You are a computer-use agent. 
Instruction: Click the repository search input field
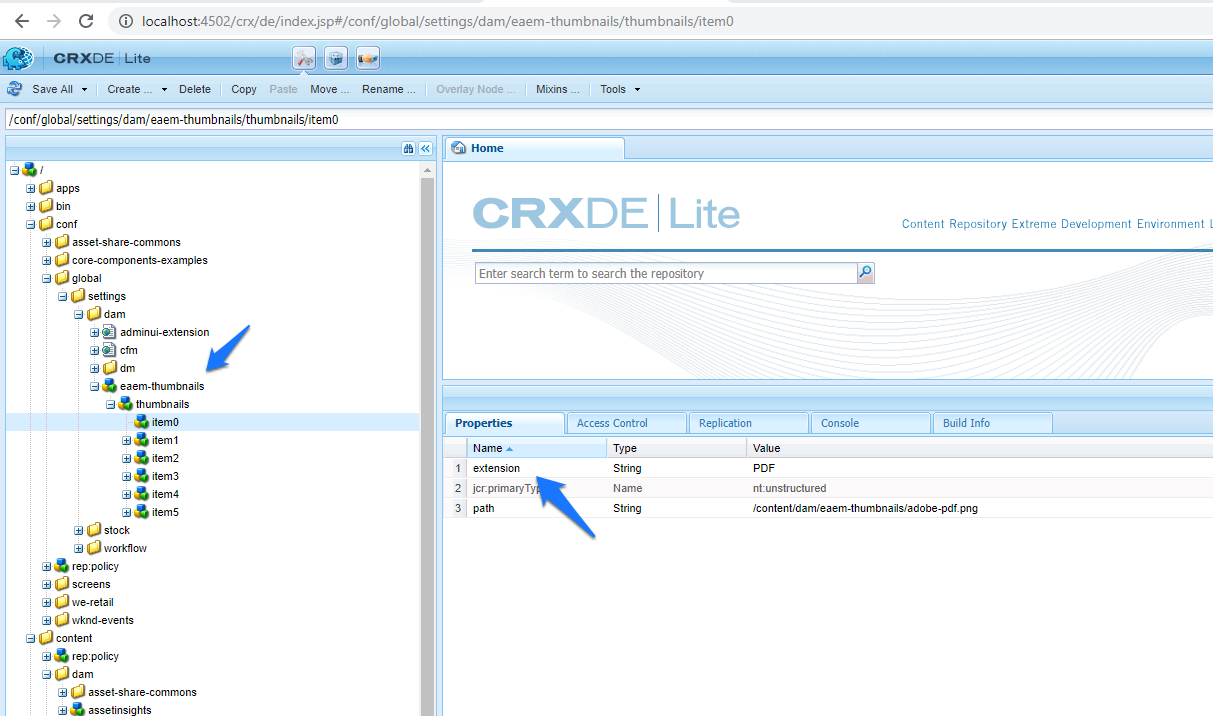point(665,273)
